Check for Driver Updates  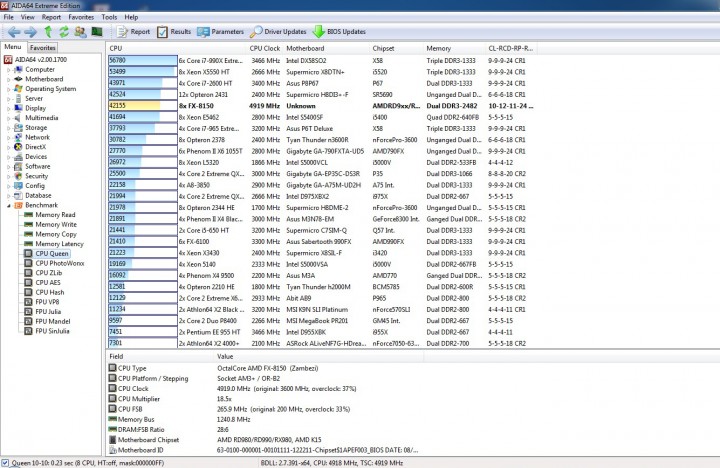coord(278,32)
